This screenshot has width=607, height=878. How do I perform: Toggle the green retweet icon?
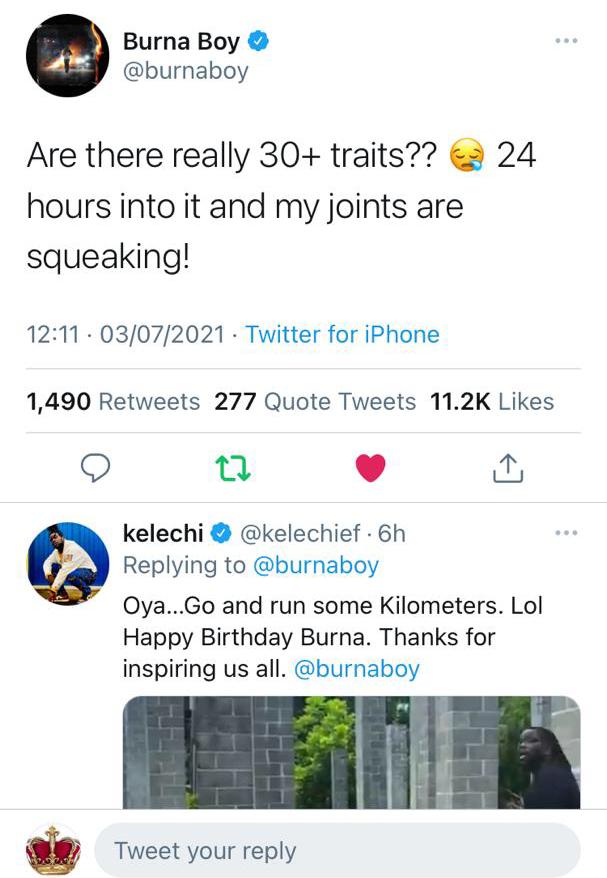click(x=233, y=469)
